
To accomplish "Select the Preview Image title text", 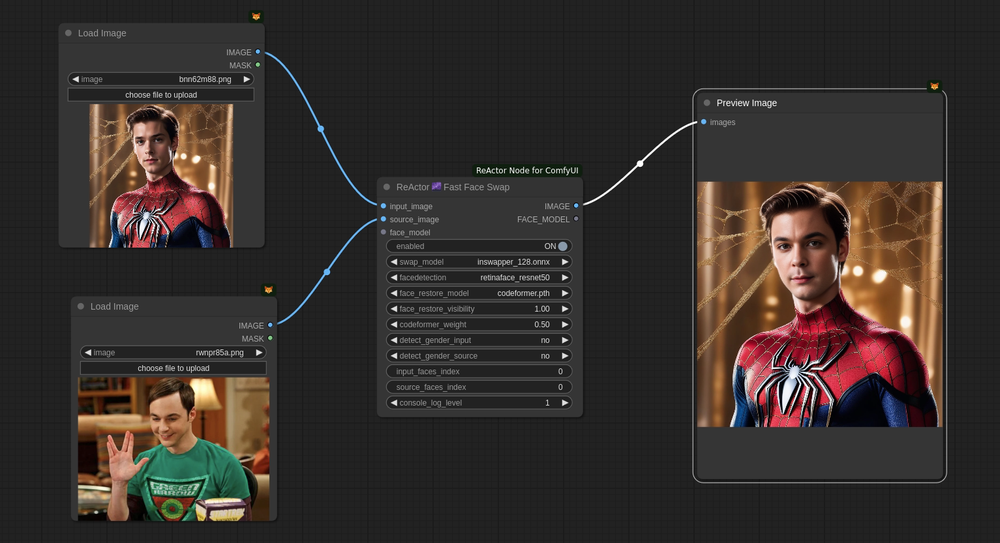I will pos(746,103).
